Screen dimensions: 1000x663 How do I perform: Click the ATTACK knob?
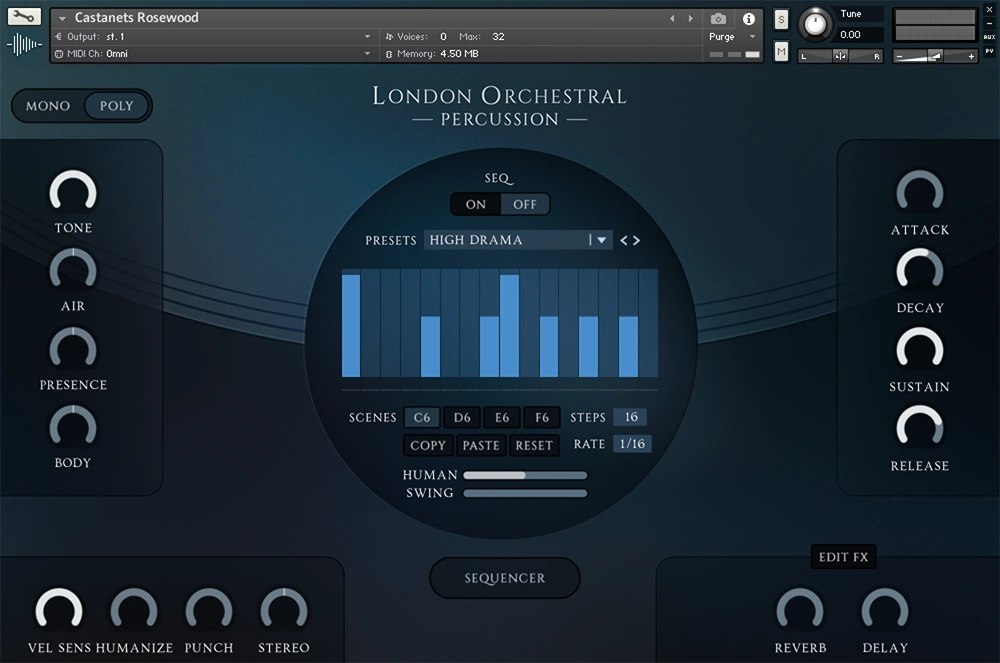920,192
